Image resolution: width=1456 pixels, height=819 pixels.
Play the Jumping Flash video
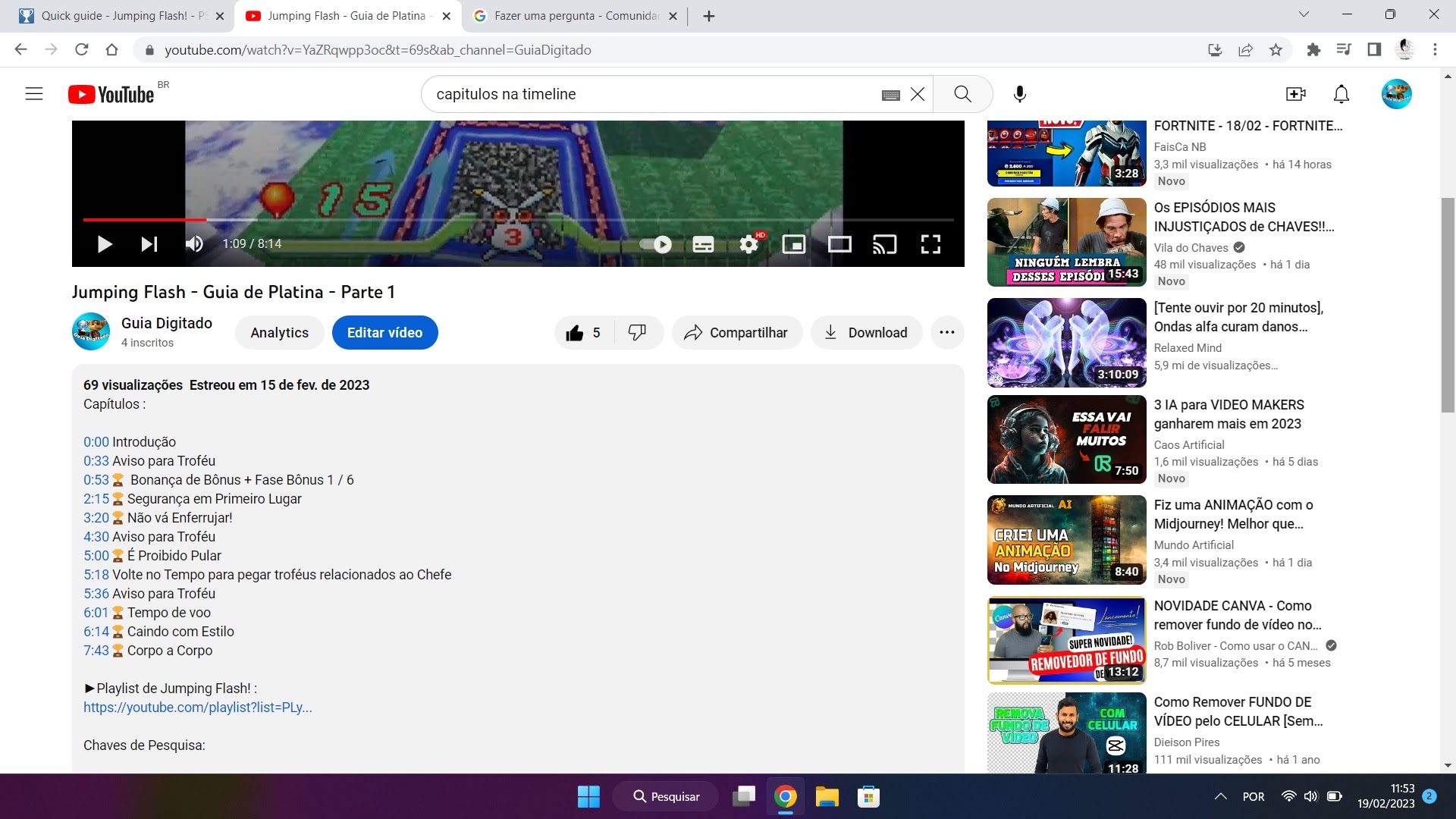105,243
